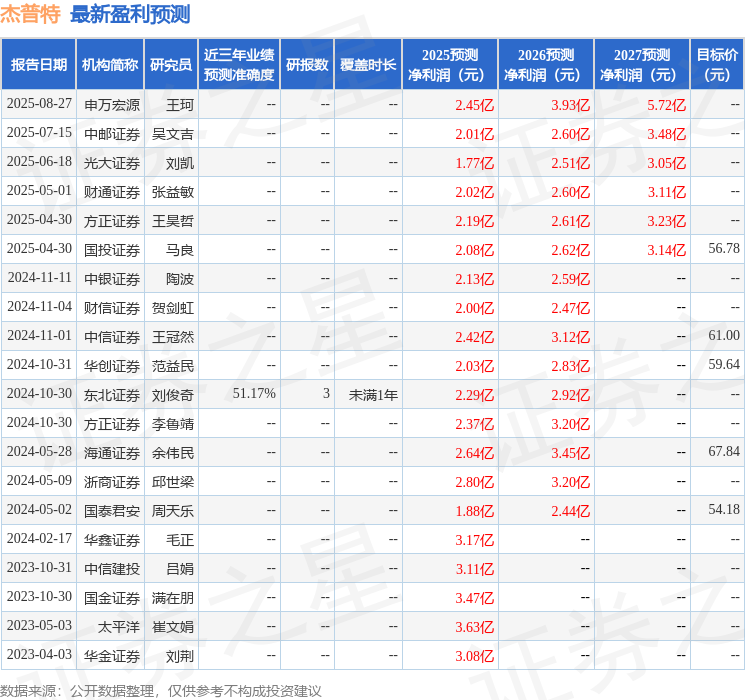Select the 研究员 column header
The height and width of the screenshot is (700, 745).
pyautogui.click(x=171, y=65)
